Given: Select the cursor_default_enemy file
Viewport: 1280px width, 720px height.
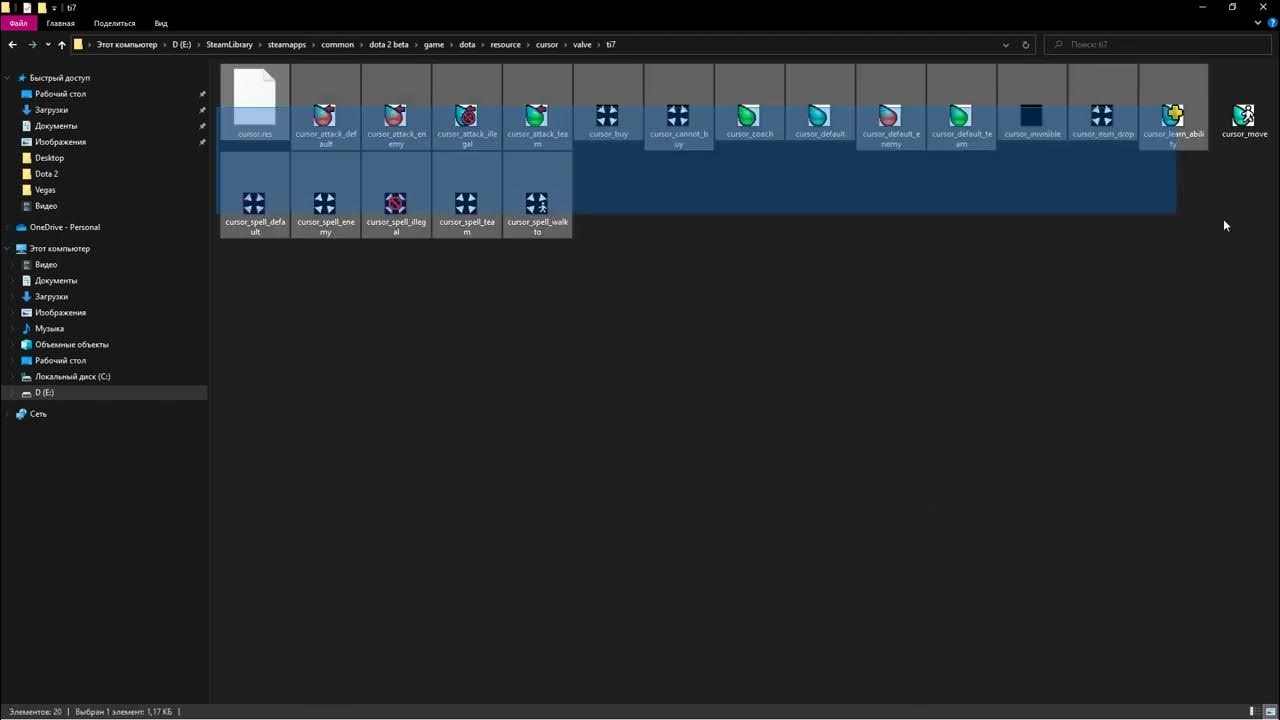Looking at the screenshot, I should (x=890, y=107).
